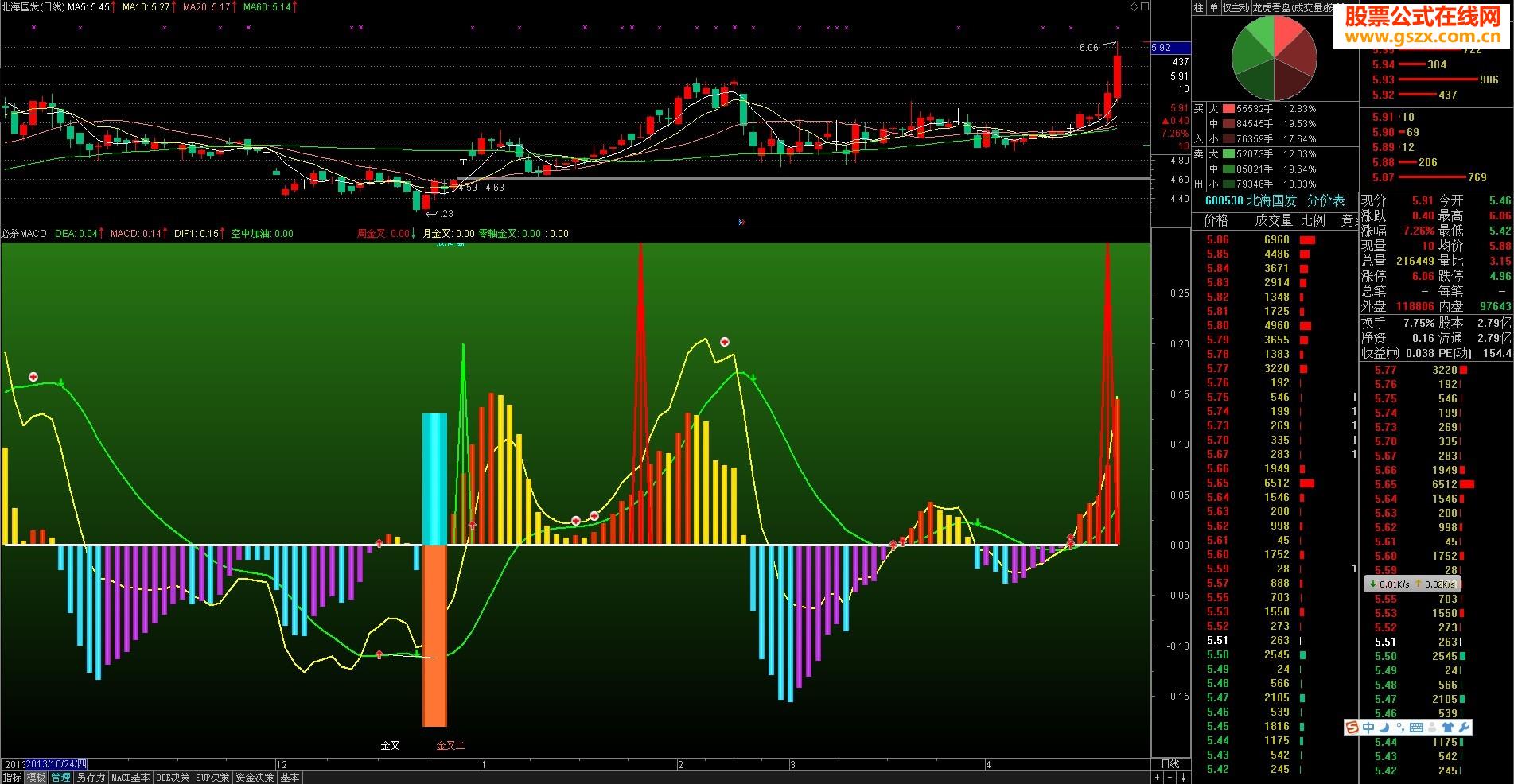Click the down arrow button below 日线
Image resolution: width=1514 pixels, height=784 pixels.
pos(1184,777)
